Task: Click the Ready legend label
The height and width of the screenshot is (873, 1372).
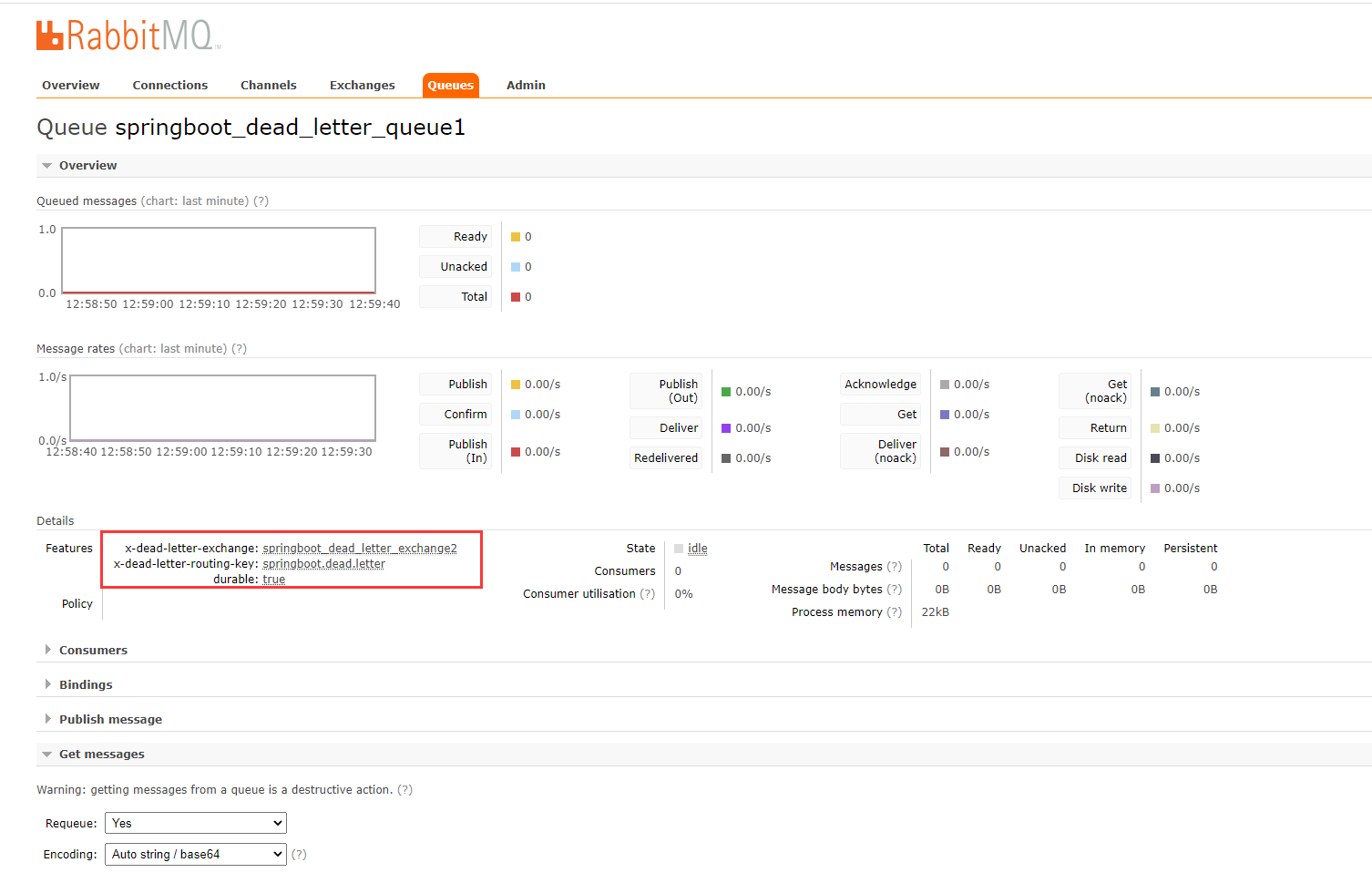Action: click(x=456, y=236)
